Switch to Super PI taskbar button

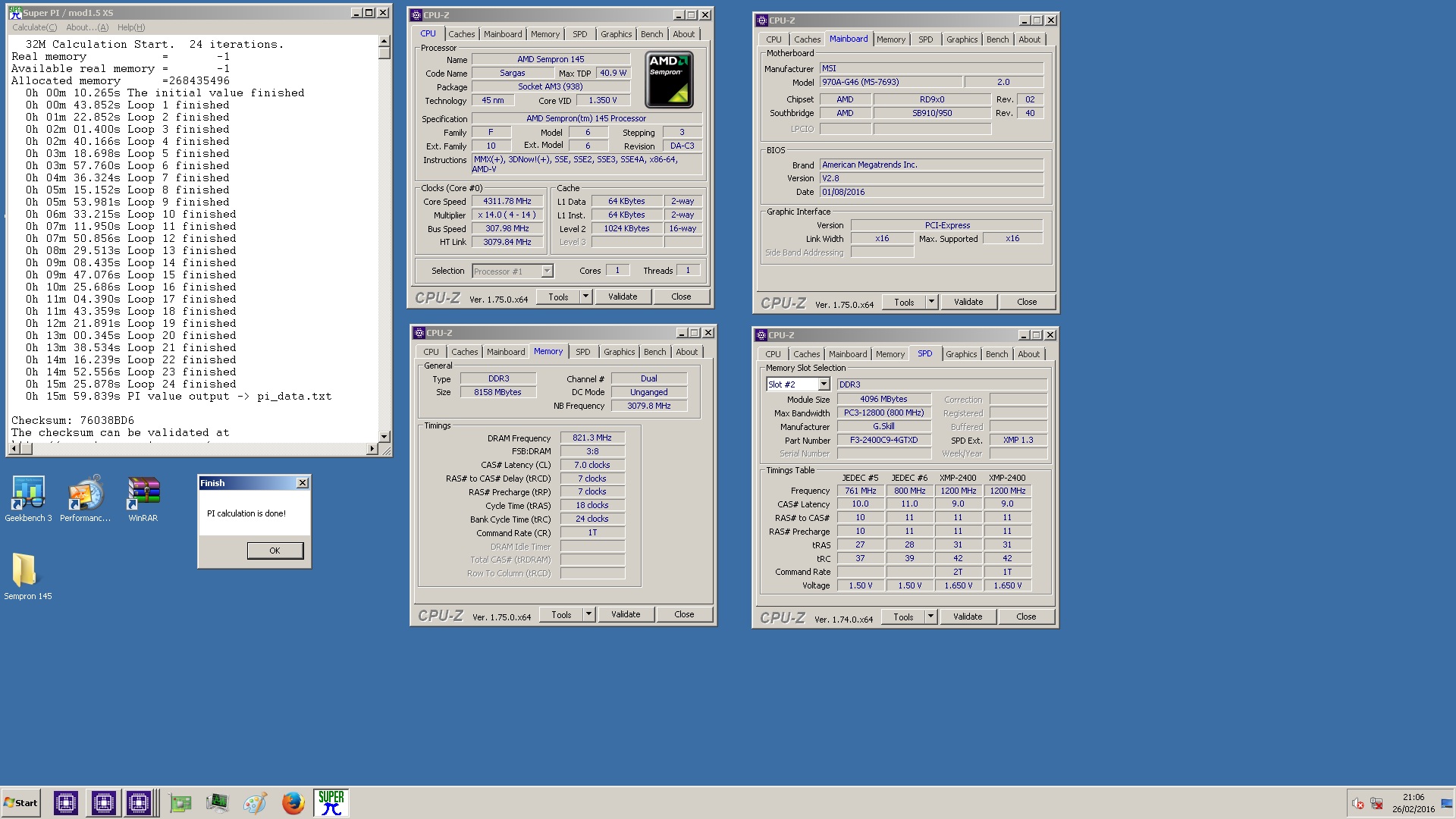(331, 803)
